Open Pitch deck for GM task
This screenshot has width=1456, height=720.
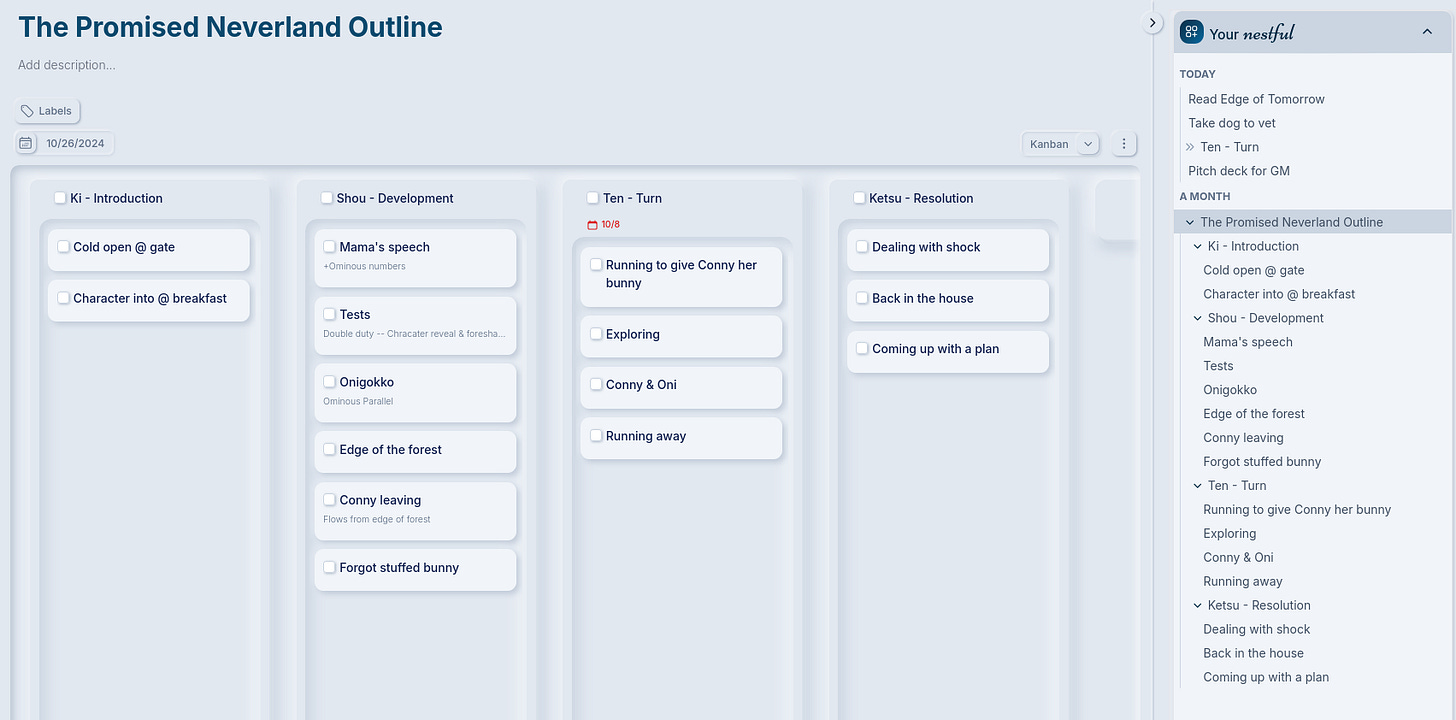point(1239,171)
